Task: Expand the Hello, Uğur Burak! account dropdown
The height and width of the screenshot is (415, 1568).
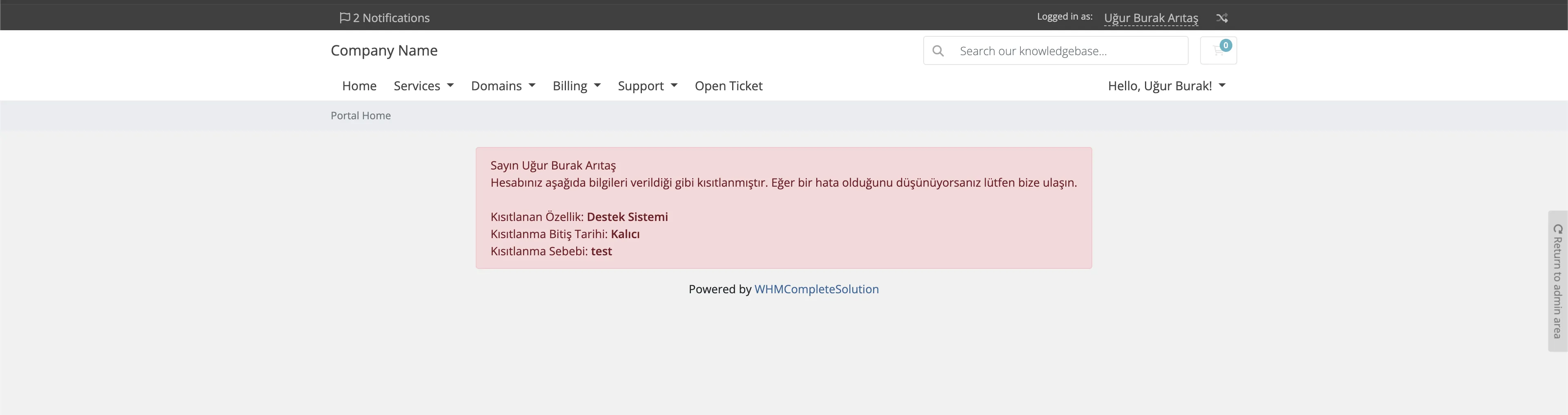Action: 1166,86
